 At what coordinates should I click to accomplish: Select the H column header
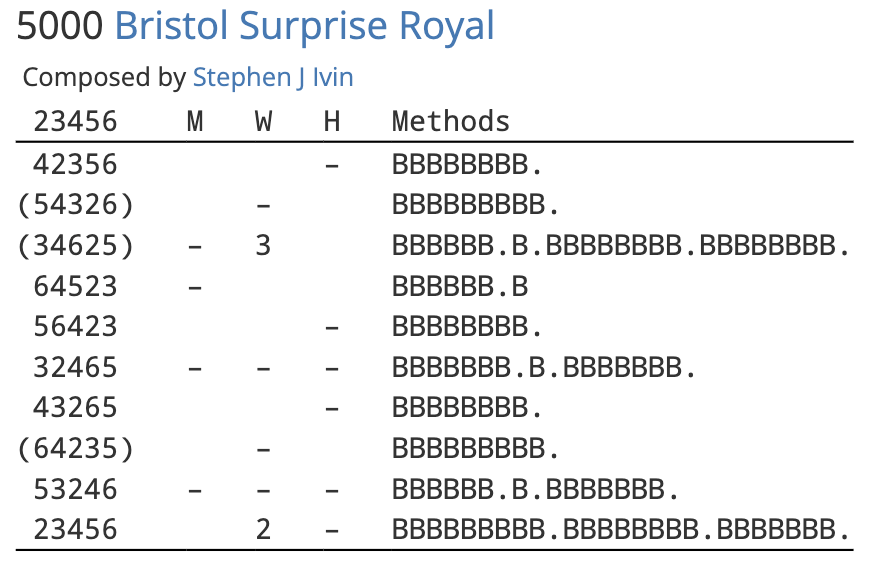coord(332,122)
